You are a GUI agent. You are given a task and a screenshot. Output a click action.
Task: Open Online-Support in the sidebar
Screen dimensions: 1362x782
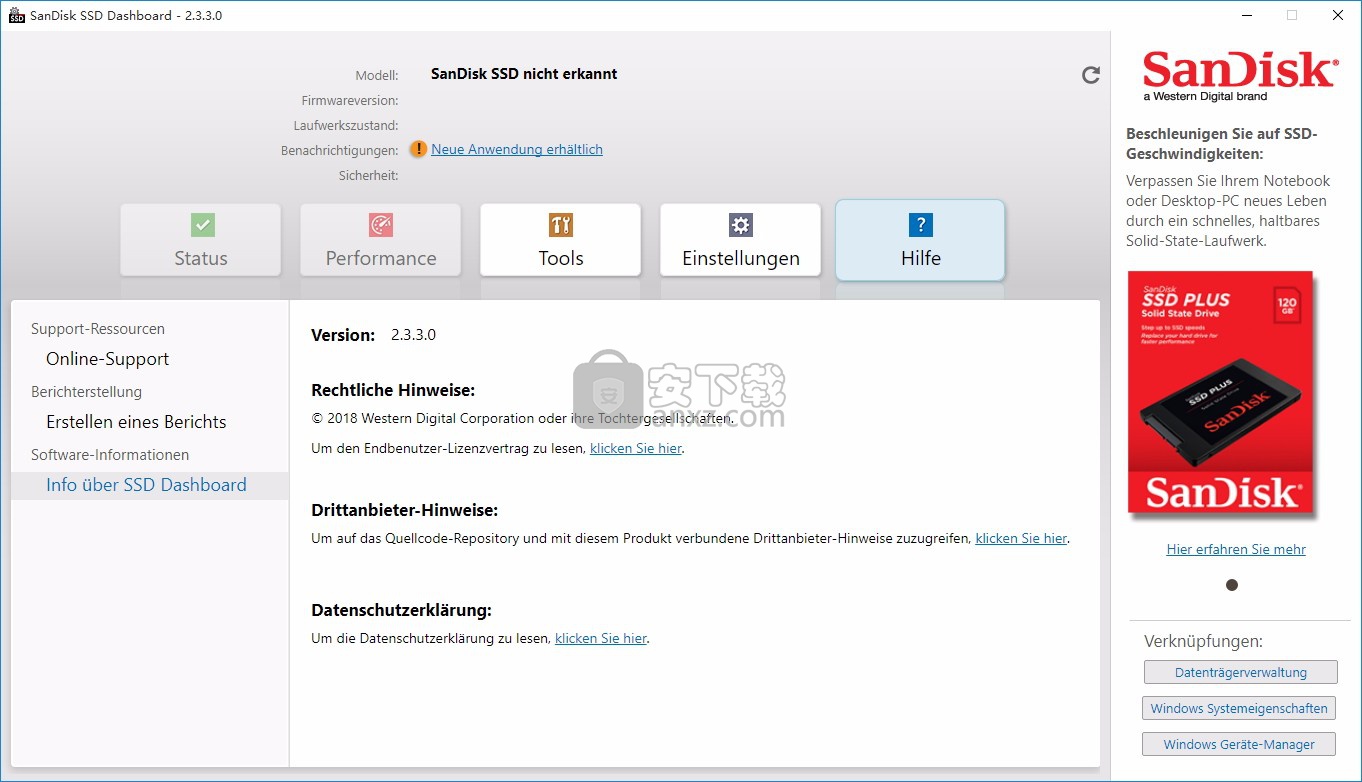(108, 359)
